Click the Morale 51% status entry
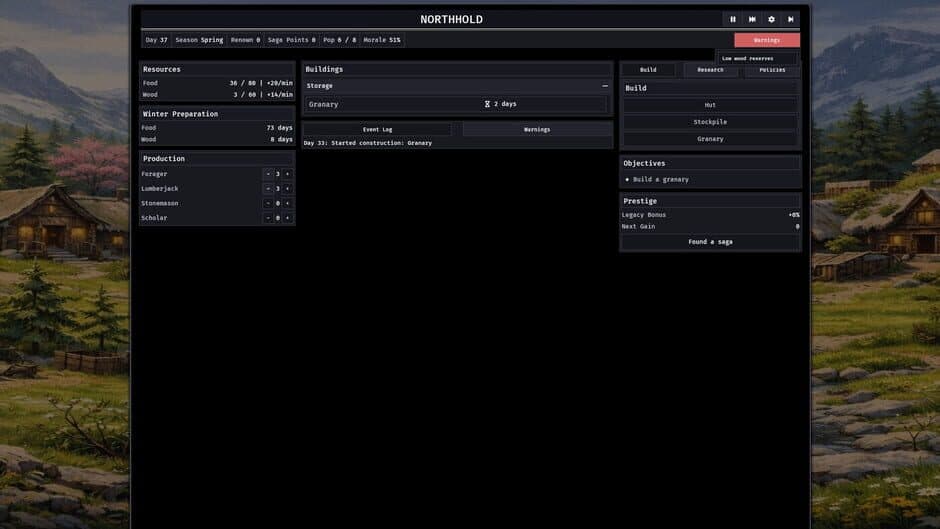The height and width of the screenshot is (529, 940). tap(382, 40)
